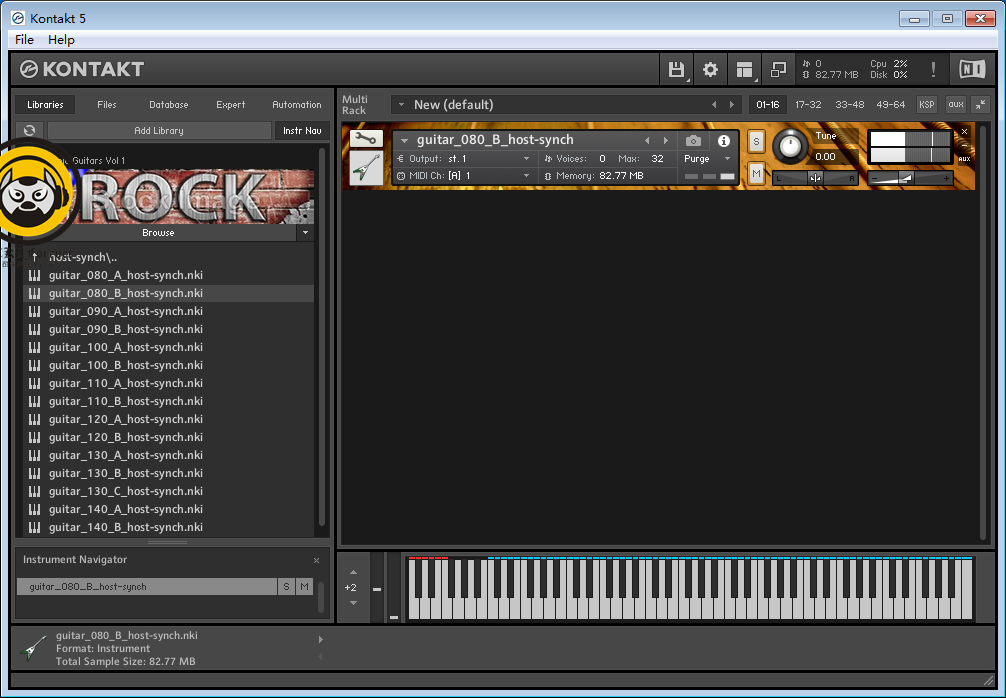Click the exclamation panic button
1006x698 pixels.
[x=933, y=69]
